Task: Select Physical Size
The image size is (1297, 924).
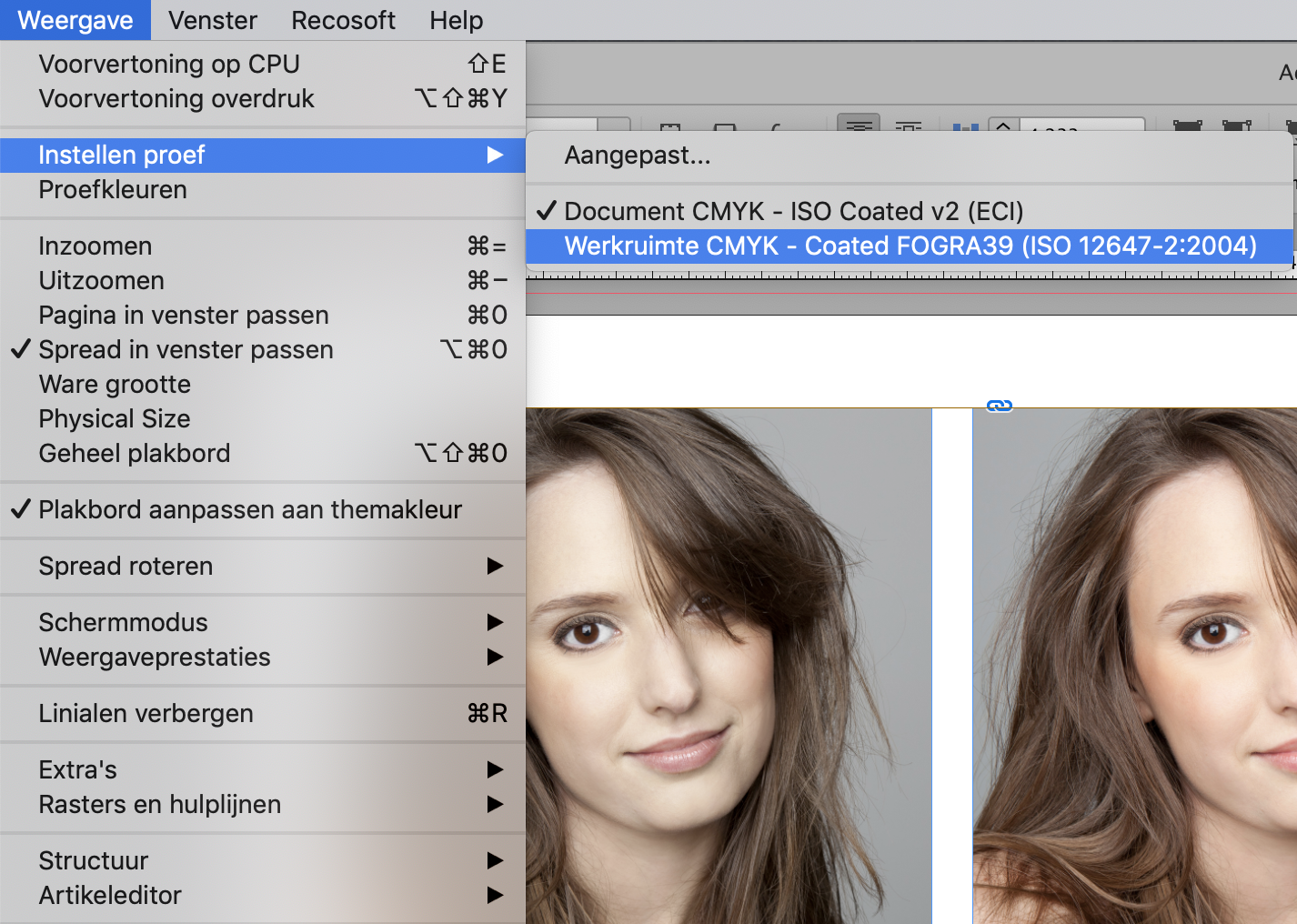Action: [263, 418]
